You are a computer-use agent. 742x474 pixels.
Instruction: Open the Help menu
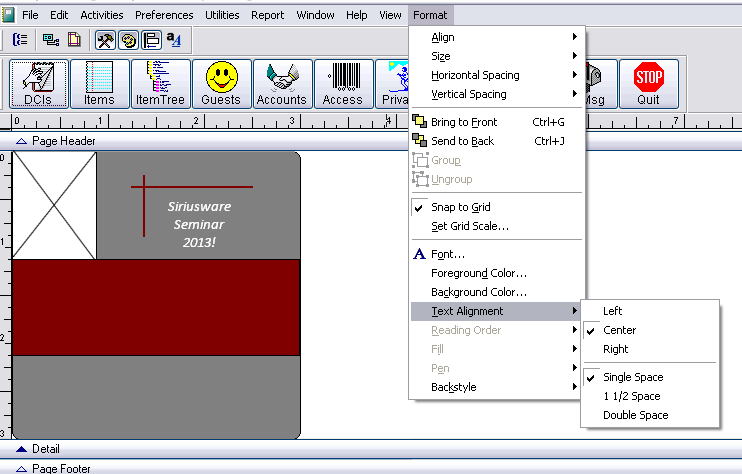pyautogui.click(x=356, y=15)
